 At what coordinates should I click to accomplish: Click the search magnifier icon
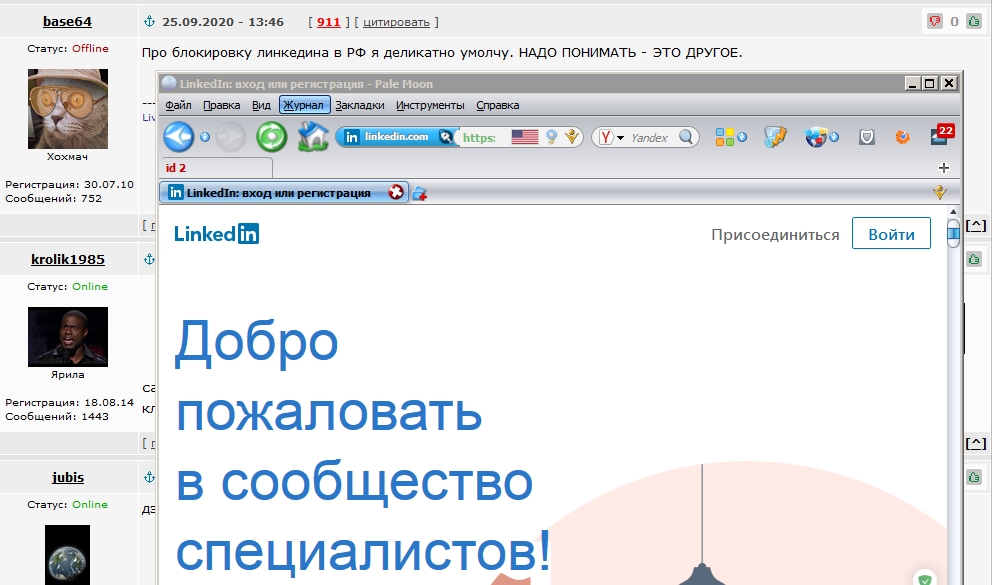tap(686, 137)
